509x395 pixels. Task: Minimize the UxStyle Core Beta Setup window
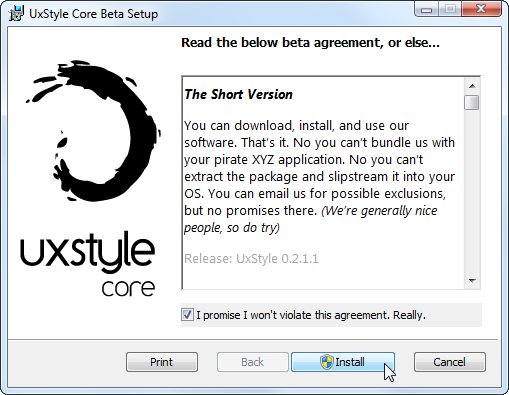pyautogui.click(x=427, y=9)
